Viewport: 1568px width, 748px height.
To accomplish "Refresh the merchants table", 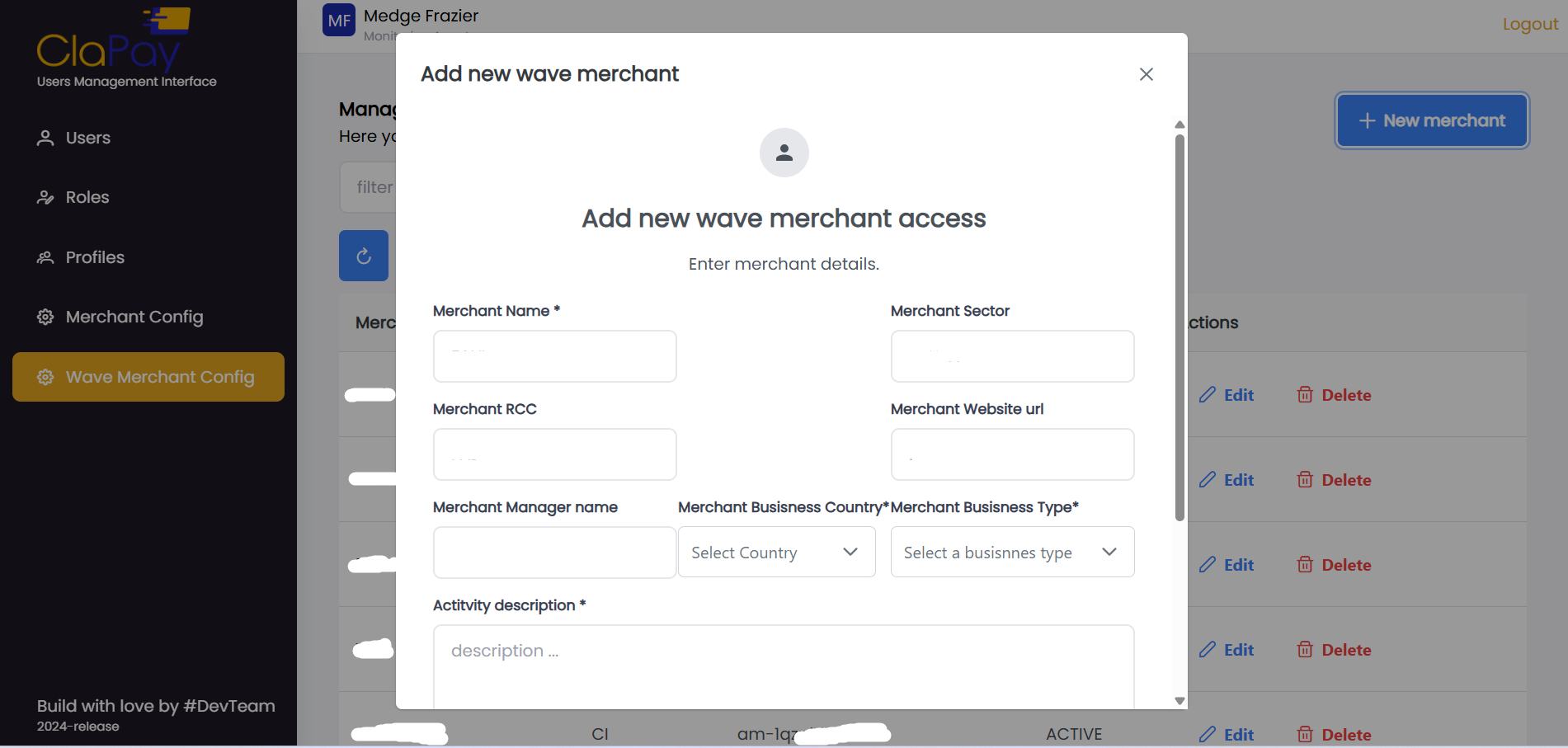I will pos(363,256).
